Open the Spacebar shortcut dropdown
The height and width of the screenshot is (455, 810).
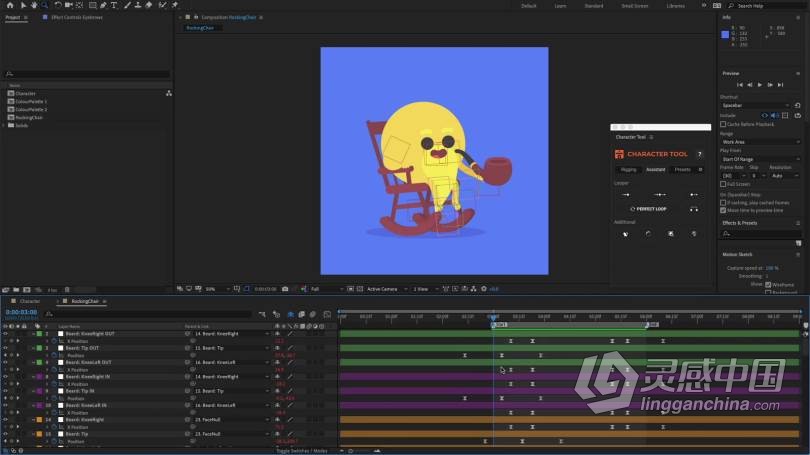click(x=756, y=104)
